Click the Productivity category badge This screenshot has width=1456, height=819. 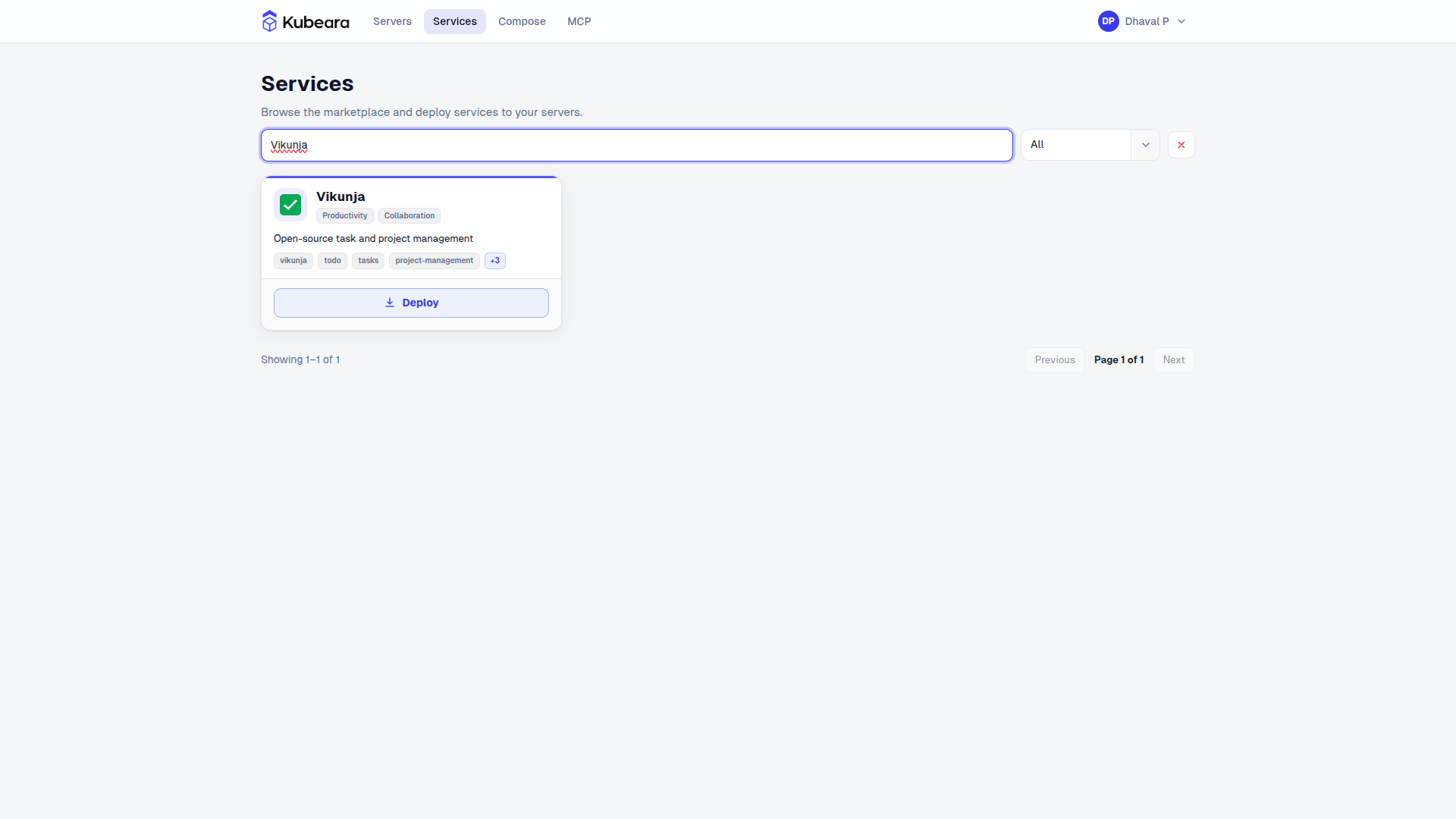click(x=345, y=216)
